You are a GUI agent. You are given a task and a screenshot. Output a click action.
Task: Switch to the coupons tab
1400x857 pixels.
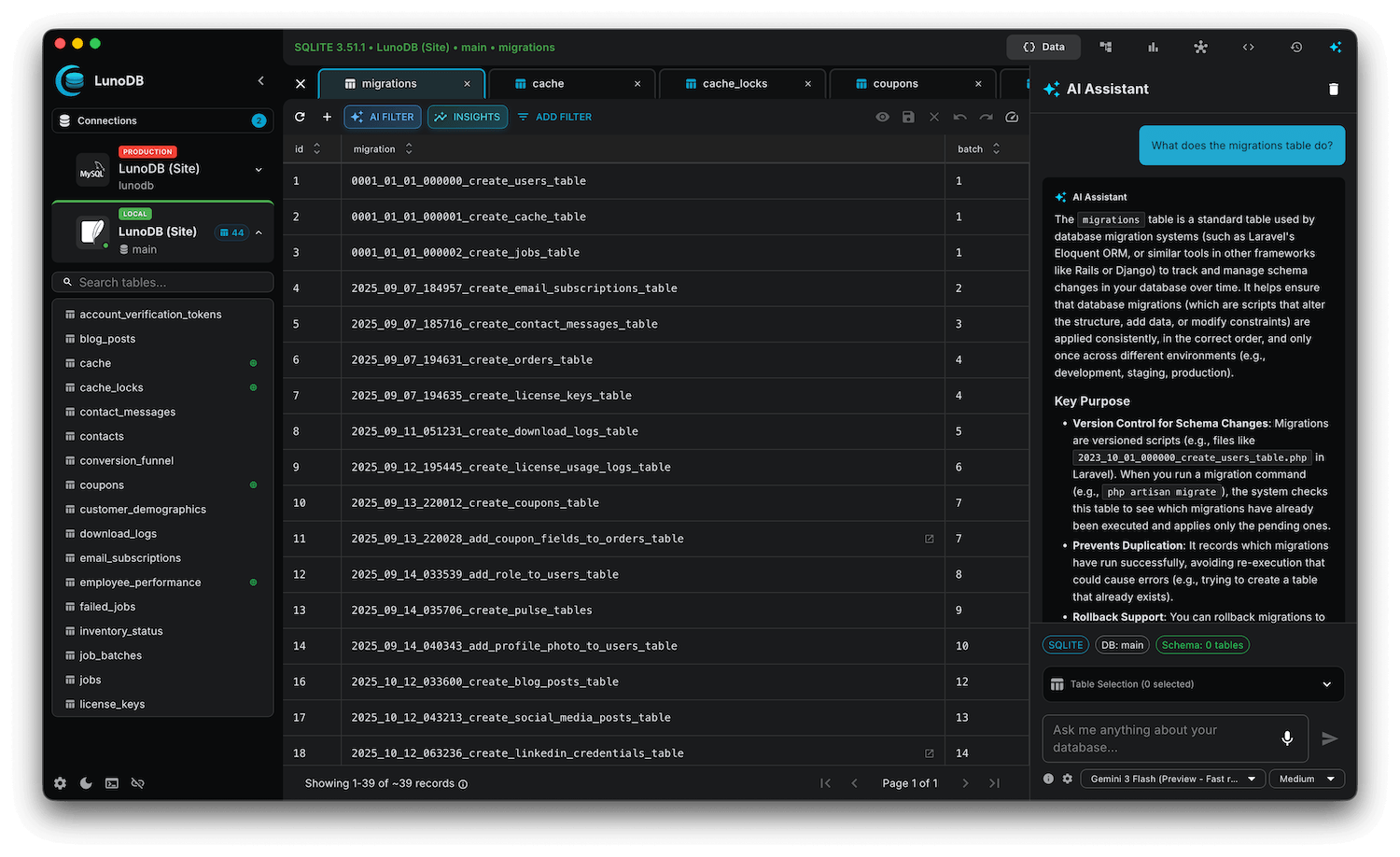[x=912, y=84]
